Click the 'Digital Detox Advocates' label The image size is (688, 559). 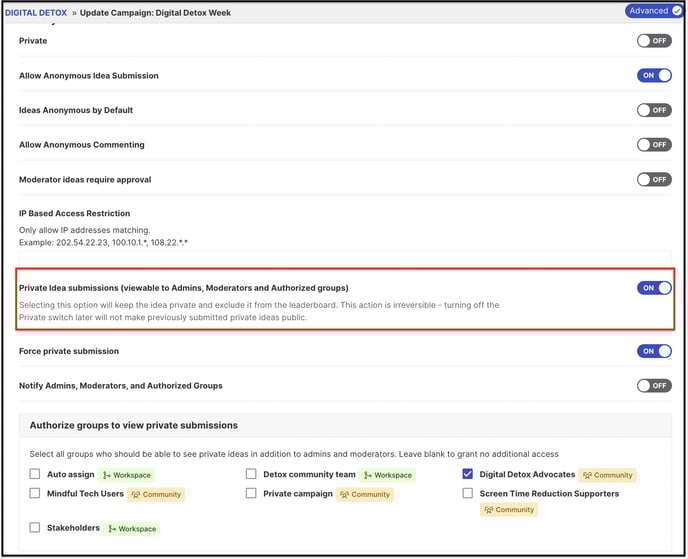point(527,474)
